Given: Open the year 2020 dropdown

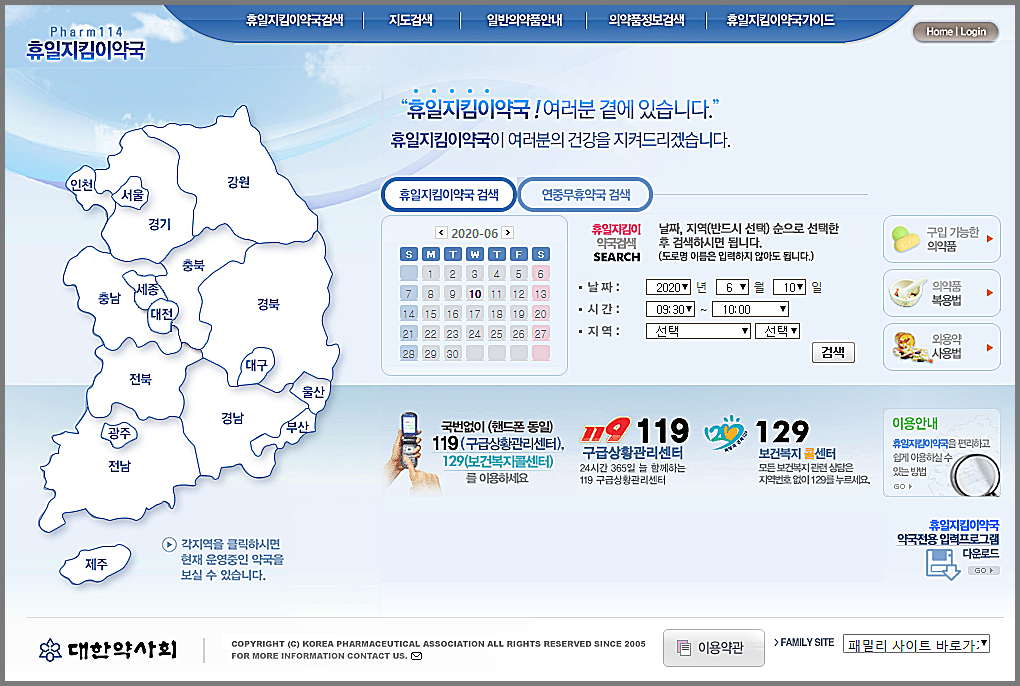Looking at the screenshot, I should [x=668, y=287].
